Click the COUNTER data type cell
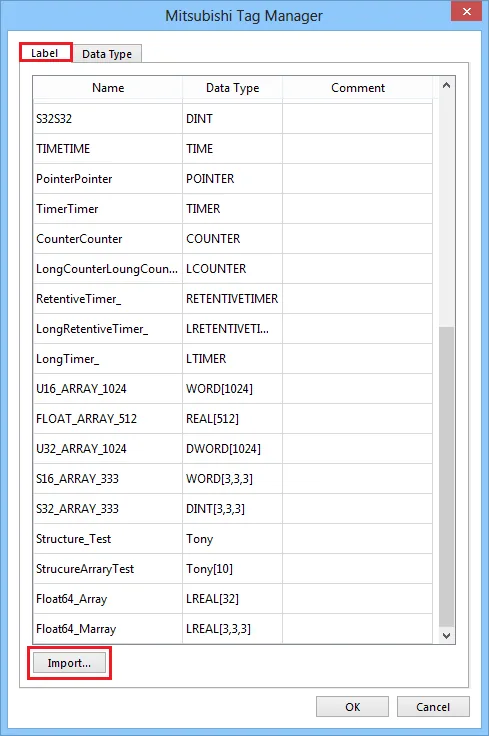This screenshot has height=736, width=489. tap(232, 239)
